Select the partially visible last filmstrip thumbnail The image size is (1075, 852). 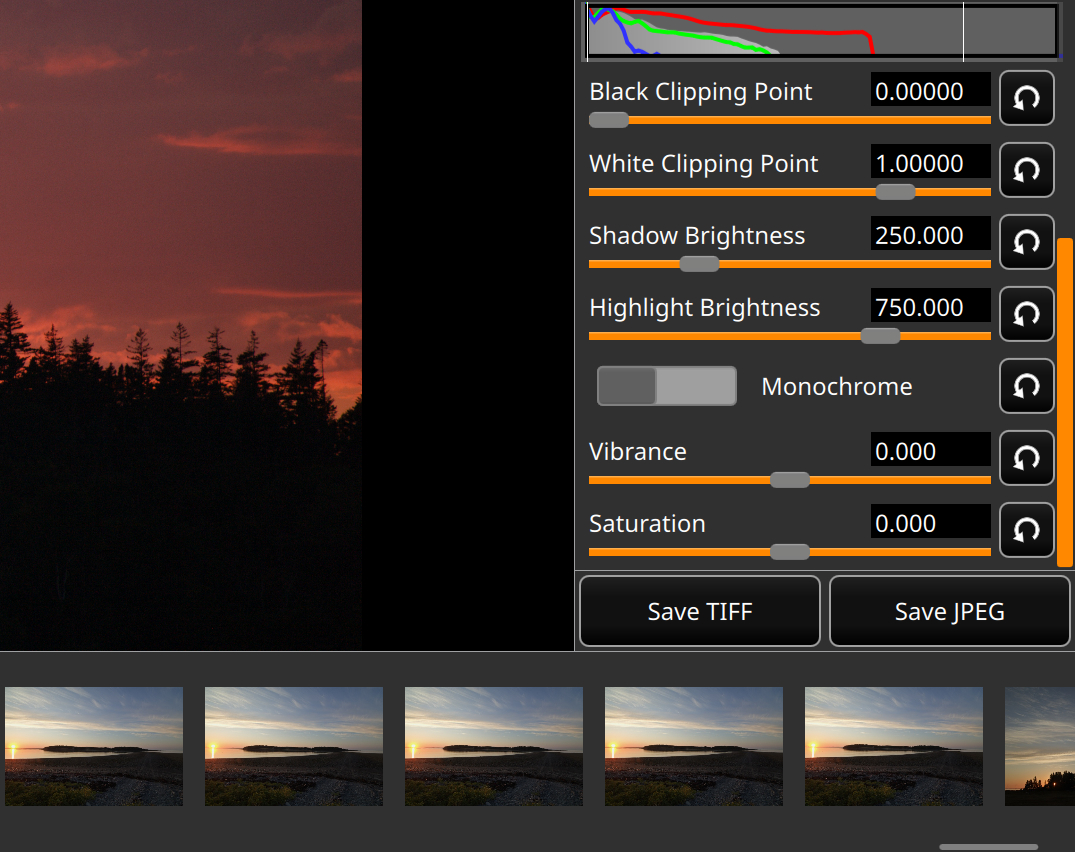click(x=1039, y=746)
